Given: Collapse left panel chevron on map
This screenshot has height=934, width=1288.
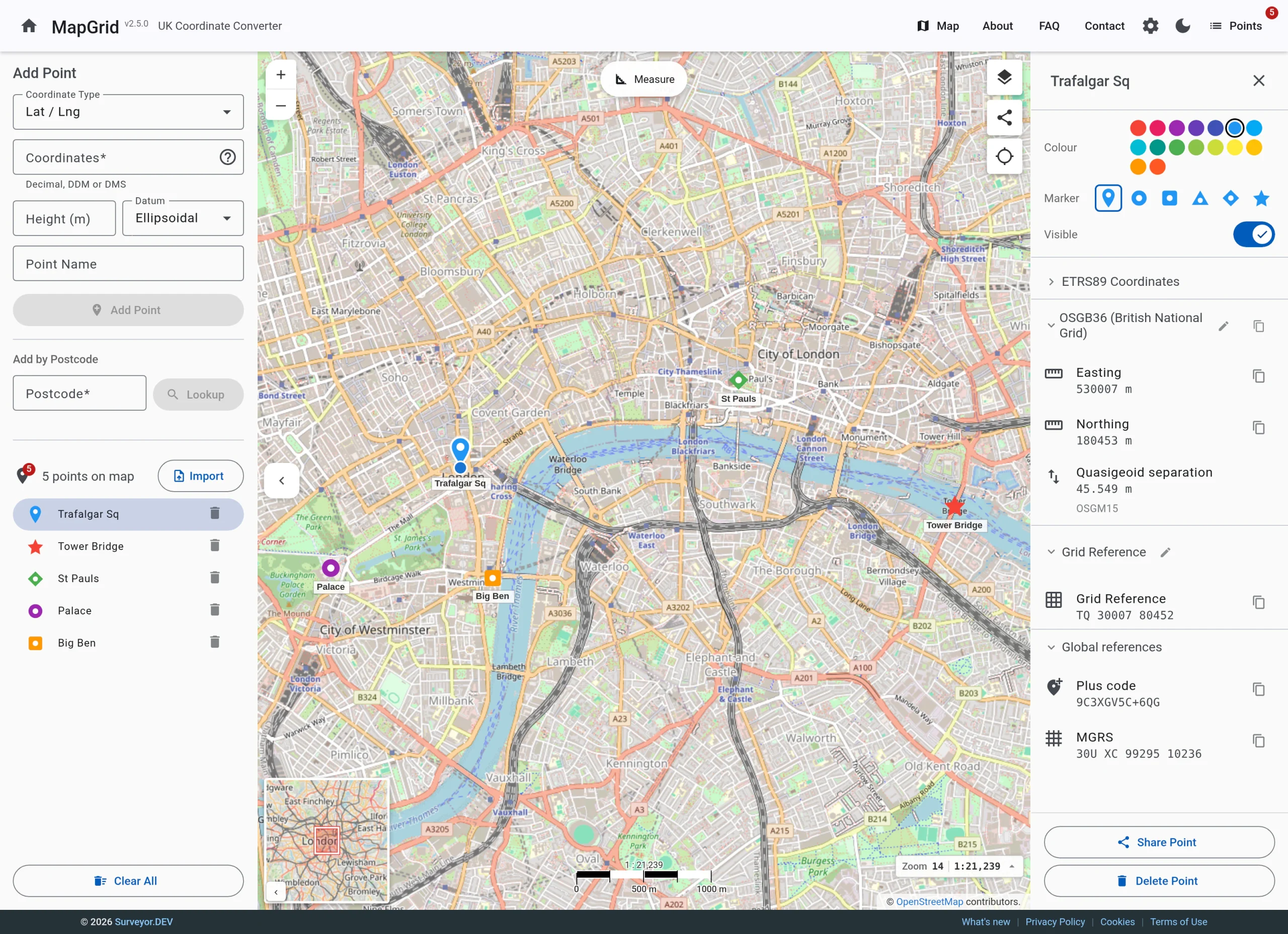Looking at the screenshot, I should click(281, 481).
